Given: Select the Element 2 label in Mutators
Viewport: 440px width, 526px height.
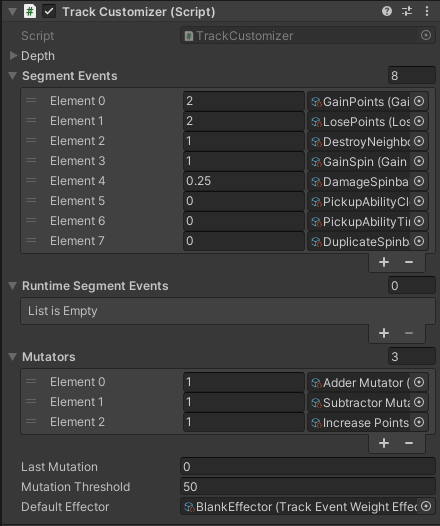Looking at the screenshot, I should (77, 422).
